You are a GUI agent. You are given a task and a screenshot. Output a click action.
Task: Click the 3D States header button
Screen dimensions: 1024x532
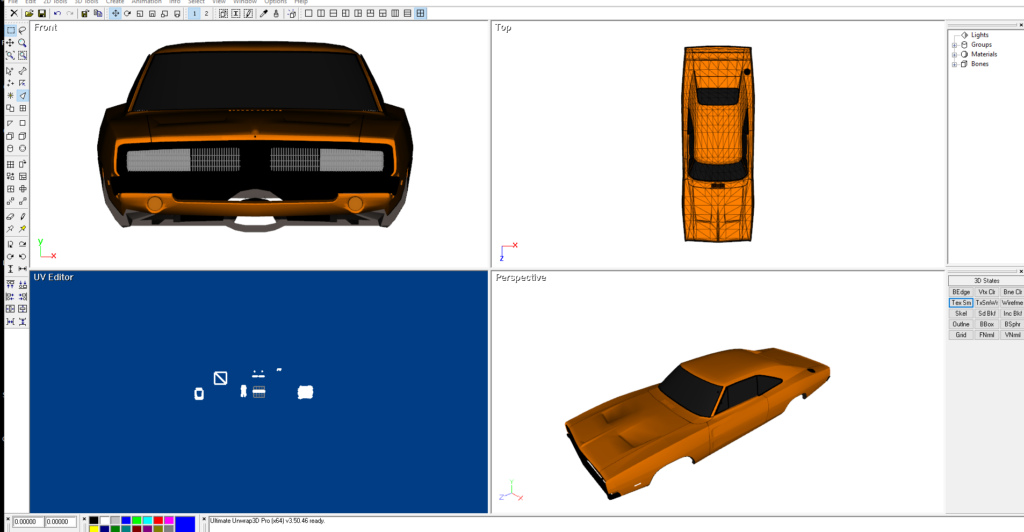(986, 281)
